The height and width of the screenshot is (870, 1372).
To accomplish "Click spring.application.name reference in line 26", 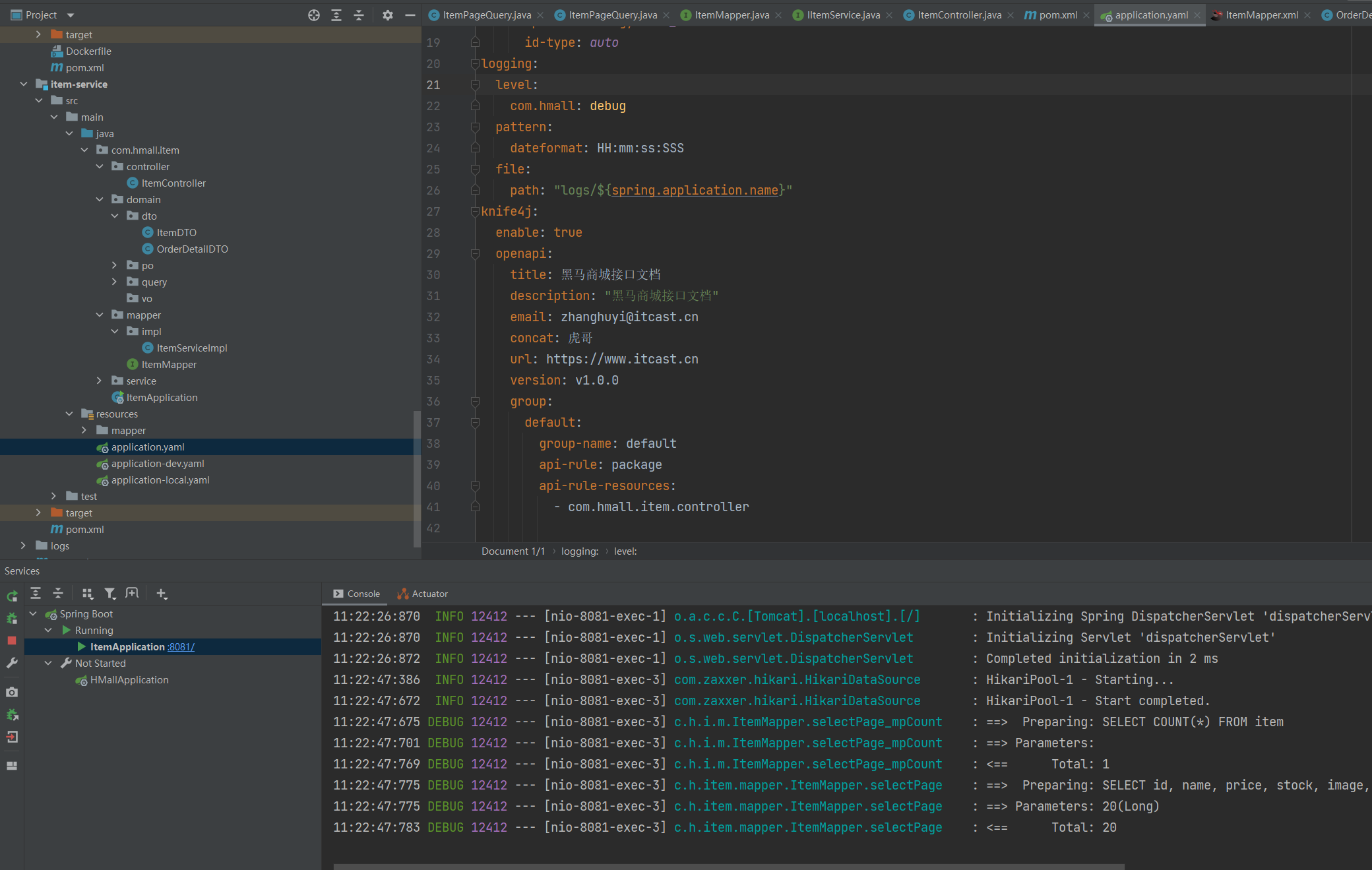I will click(x=695, y=191).
